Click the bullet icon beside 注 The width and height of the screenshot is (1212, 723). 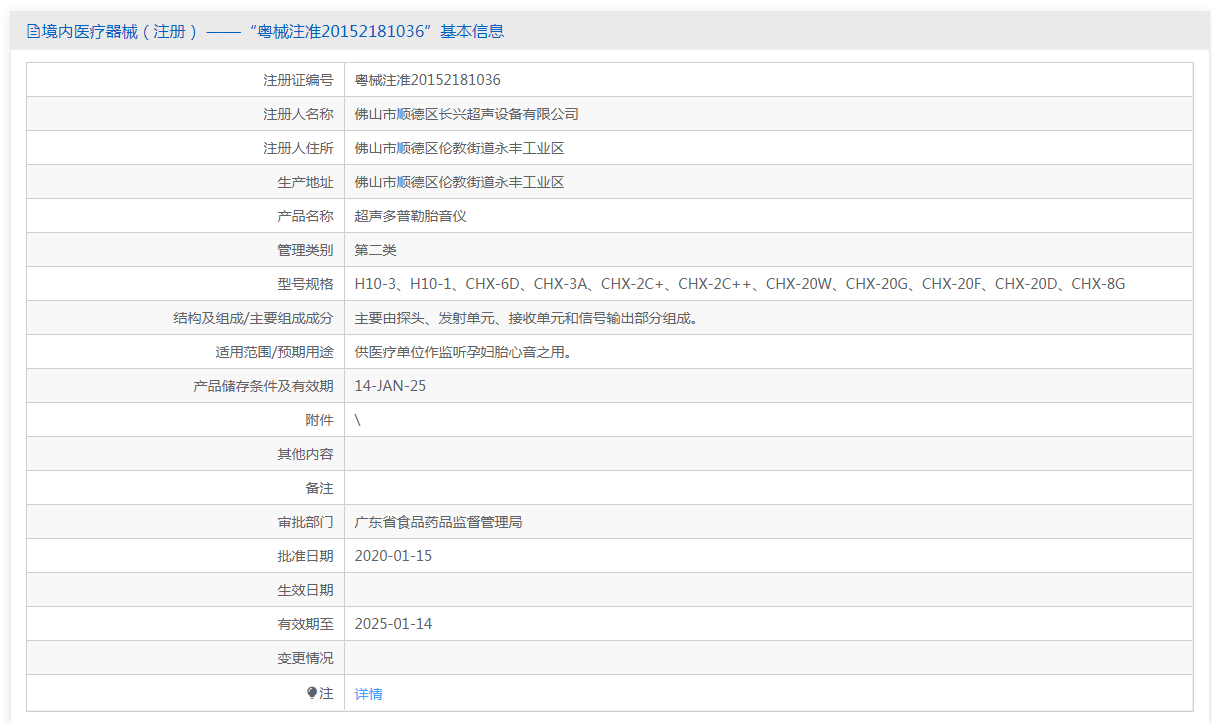coord(312,692)
